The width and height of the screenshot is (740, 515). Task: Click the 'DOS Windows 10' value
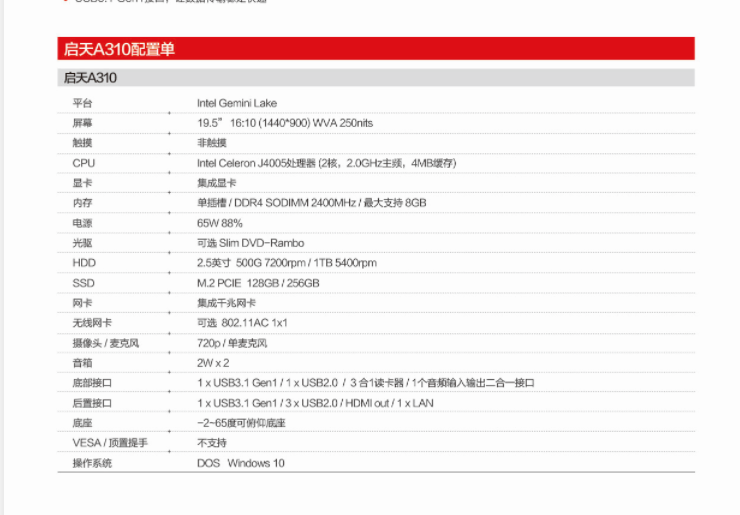tap(241, 463)
